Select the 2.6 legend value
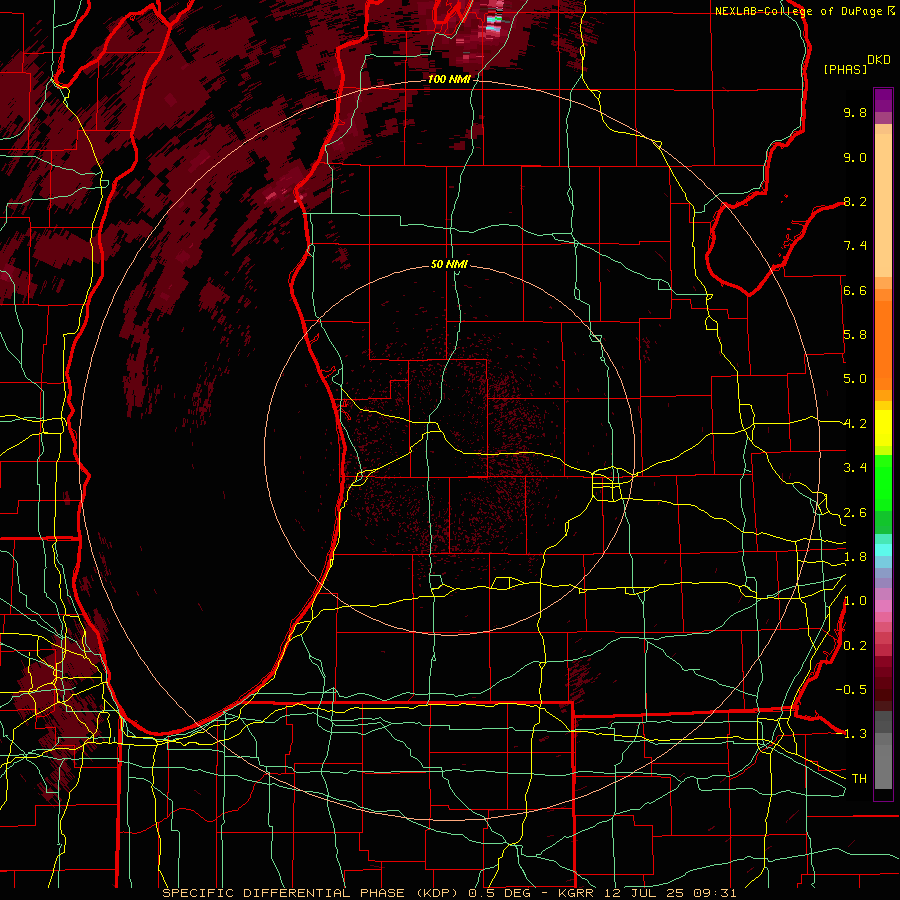900x900 pixels. click(855, 513)
